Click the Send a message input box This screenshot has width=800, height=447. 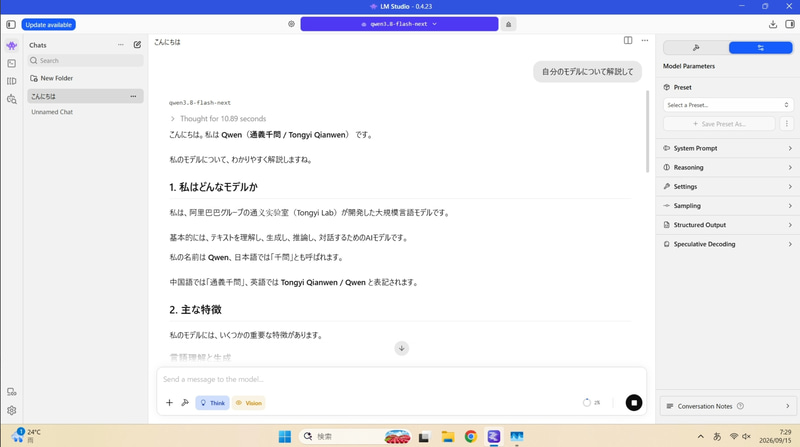tap(402, 379)
